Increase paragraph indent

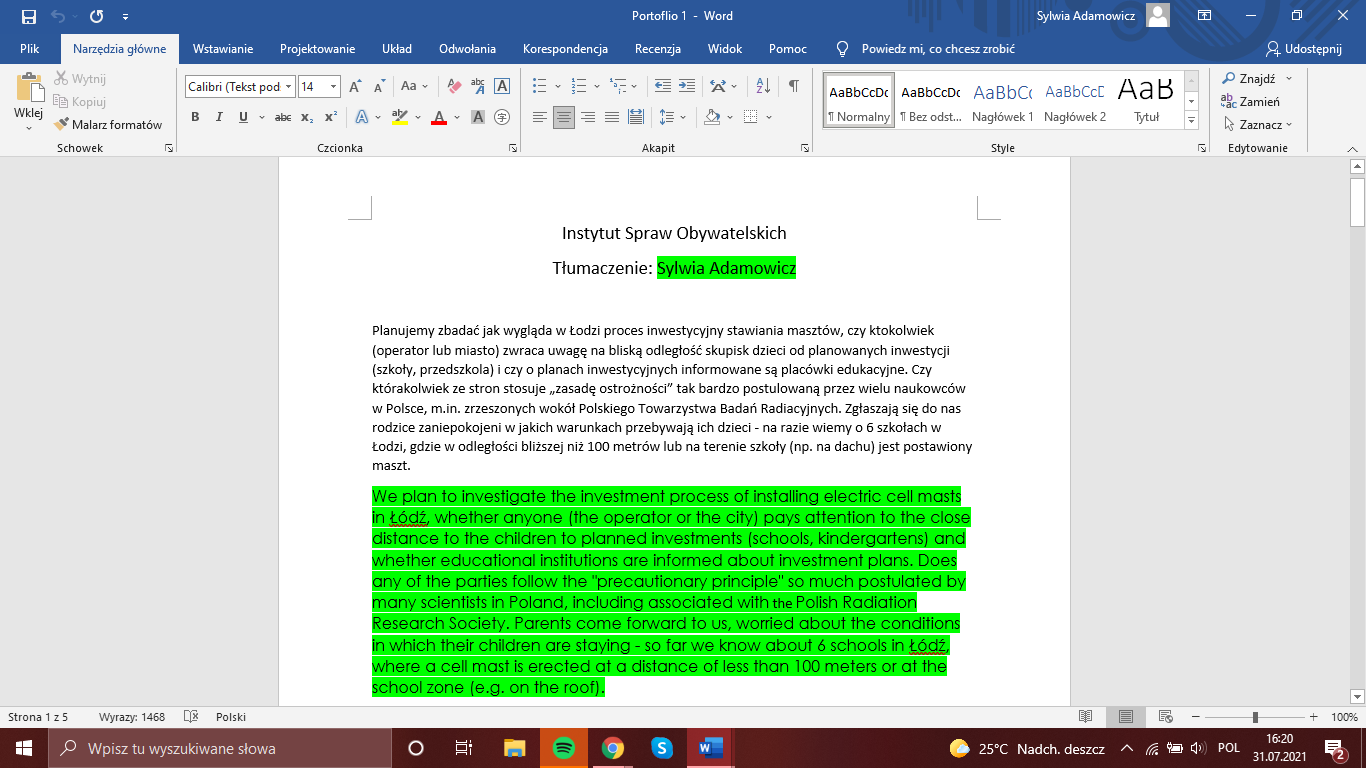(686, 86)
